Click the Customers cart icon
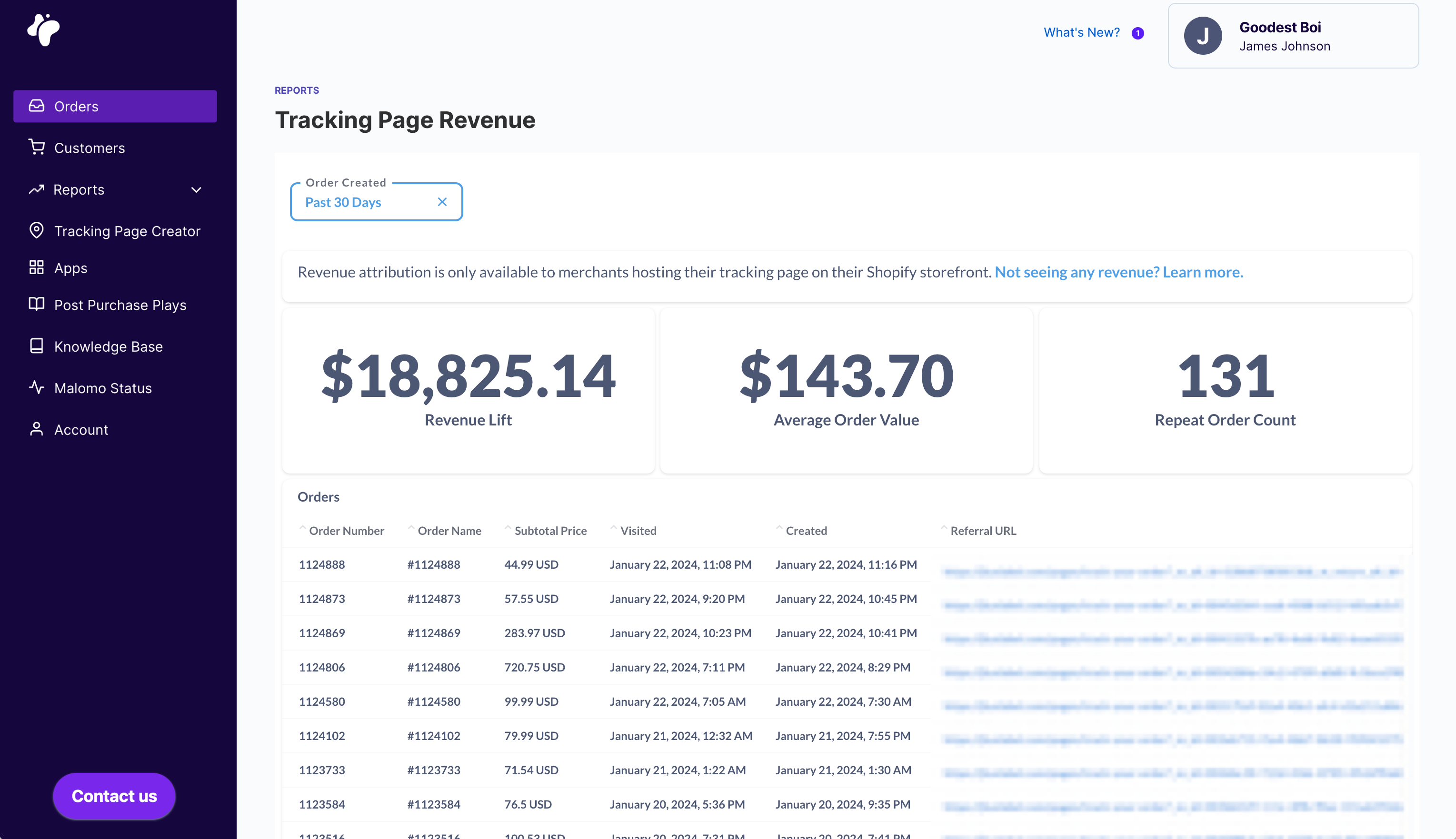 coord(36,148)
